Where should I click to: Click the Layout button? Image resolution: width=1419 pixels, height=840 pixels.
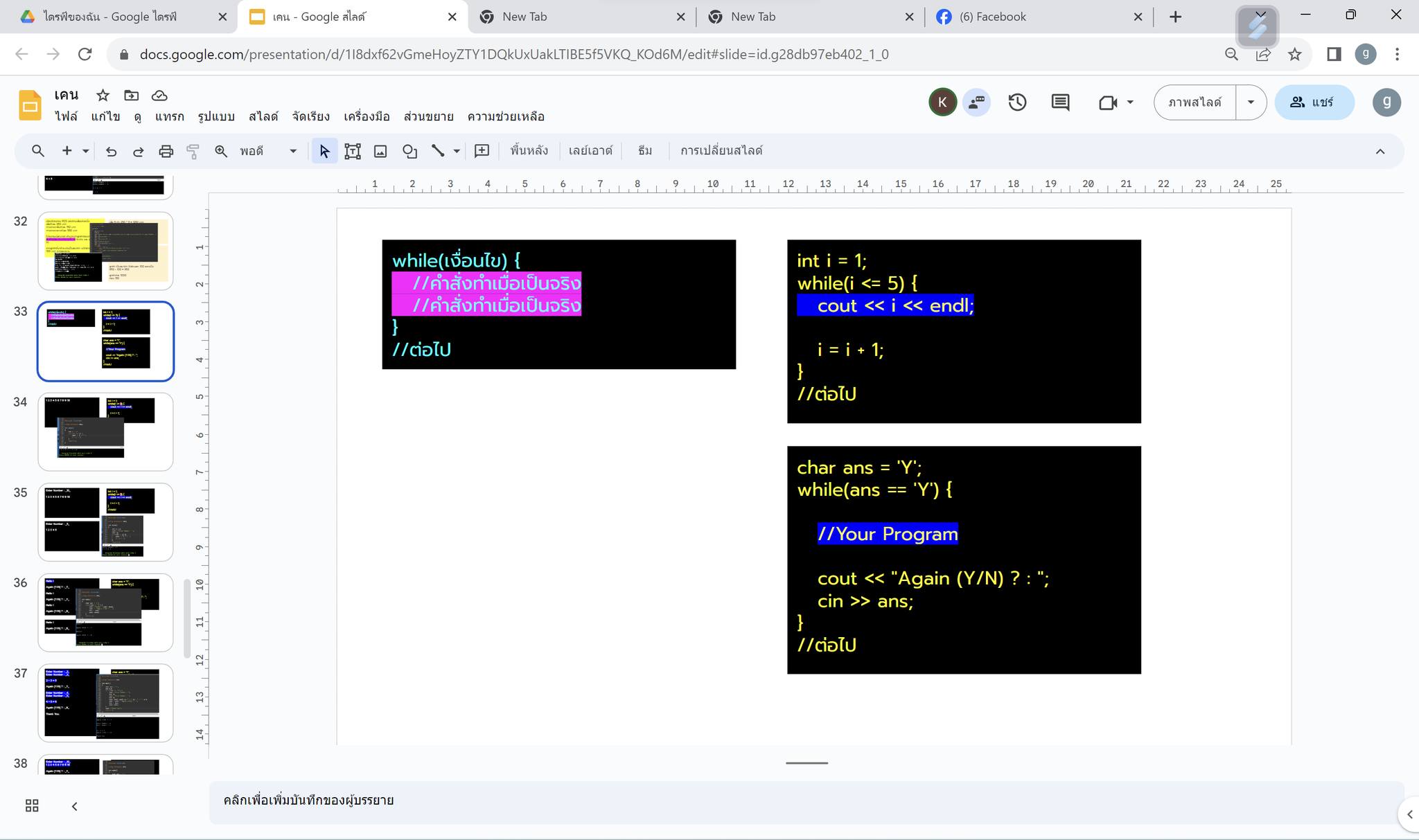tap(590, 150)
